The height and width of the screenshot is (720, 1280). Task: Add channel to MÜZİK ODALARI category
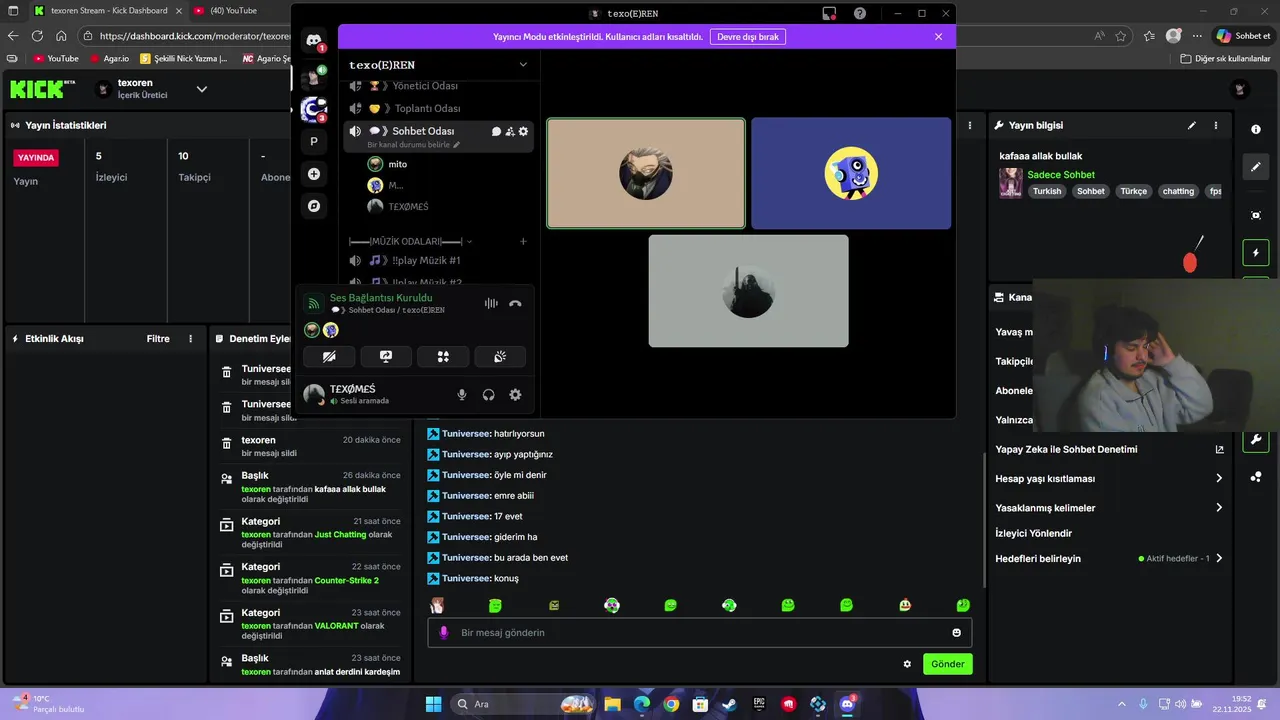coord(523,241)
